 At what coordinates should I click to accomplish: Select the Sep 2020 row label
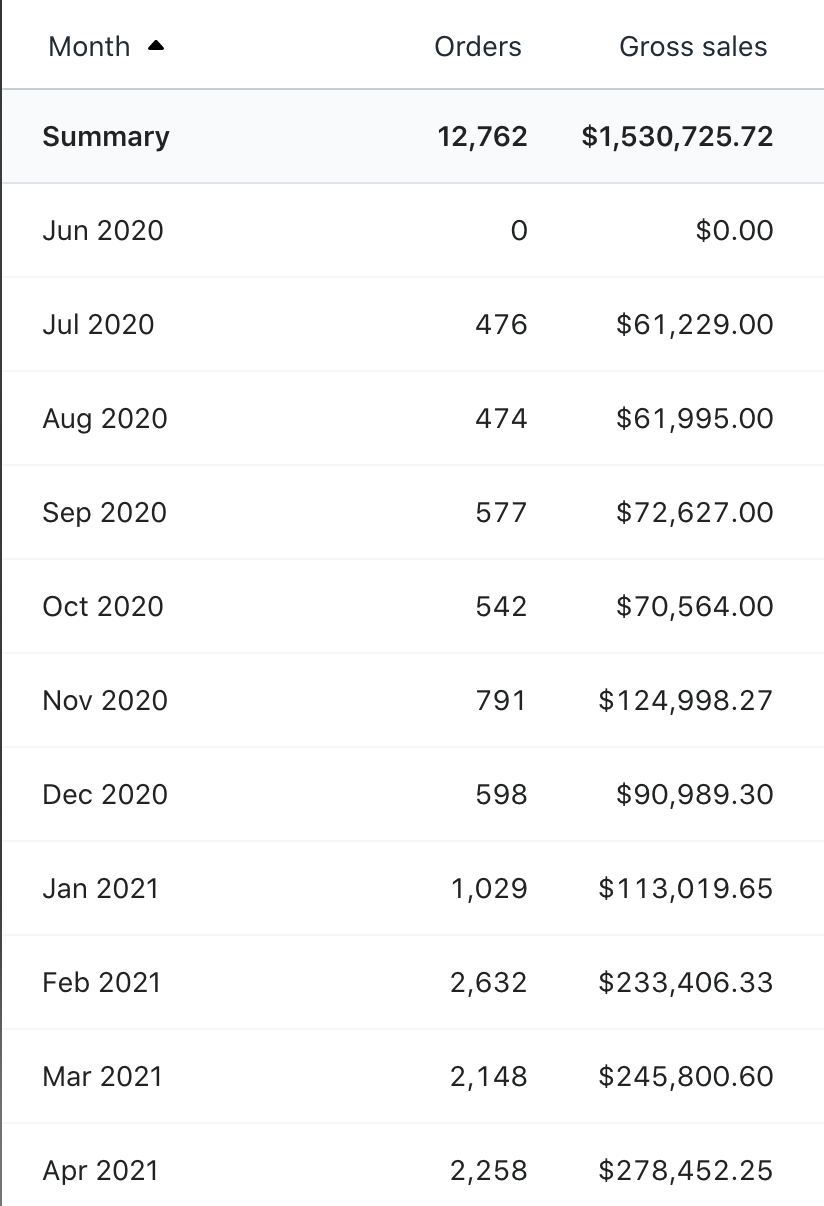click(104, 513)
